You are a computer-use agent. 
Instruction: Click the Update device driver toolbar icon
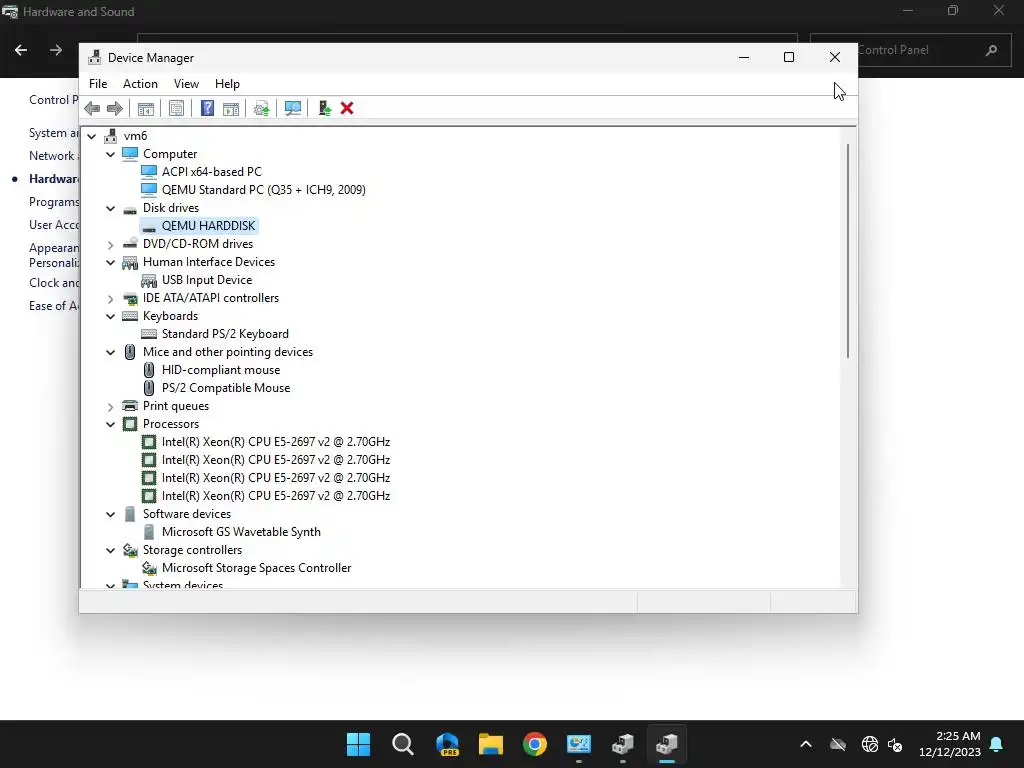(x=261, y=108)
